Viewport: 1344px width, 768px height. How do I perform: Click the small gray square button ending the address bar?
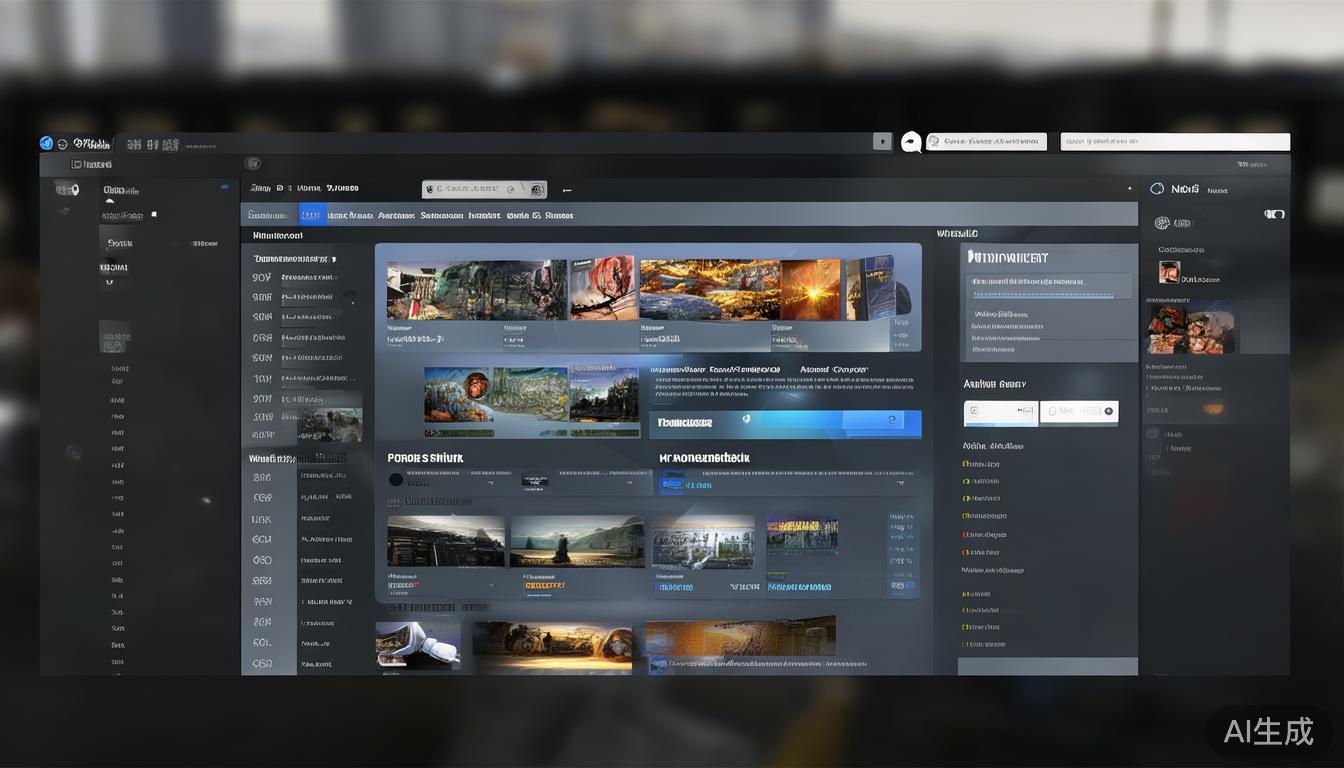tap(882, 142)
